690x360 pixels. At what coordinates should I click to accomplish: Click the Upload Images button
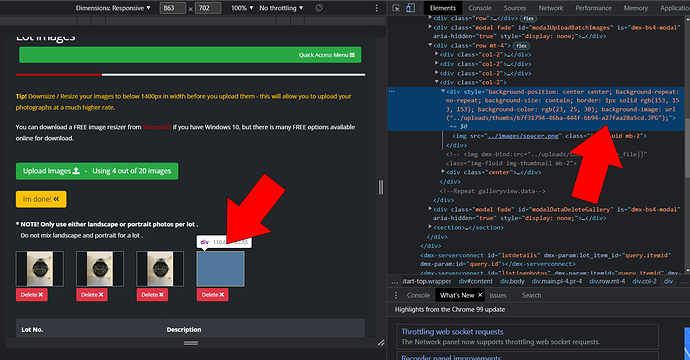(97, 171)
